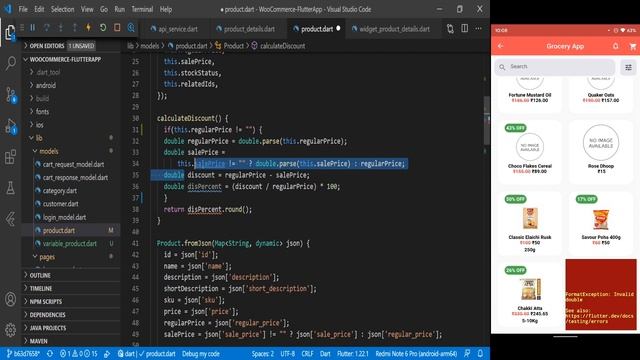Open editor More Actions ellipsis

tap(478, 29)
